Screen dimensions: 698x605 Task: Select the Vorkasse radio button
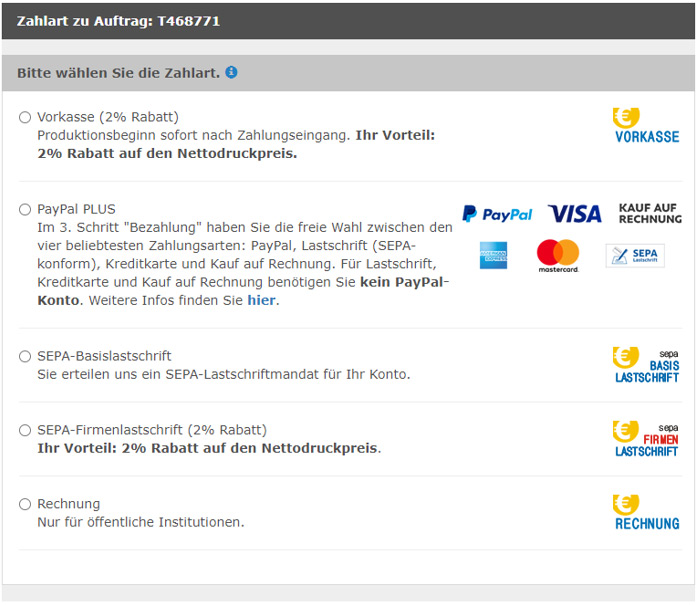(25, 117)
